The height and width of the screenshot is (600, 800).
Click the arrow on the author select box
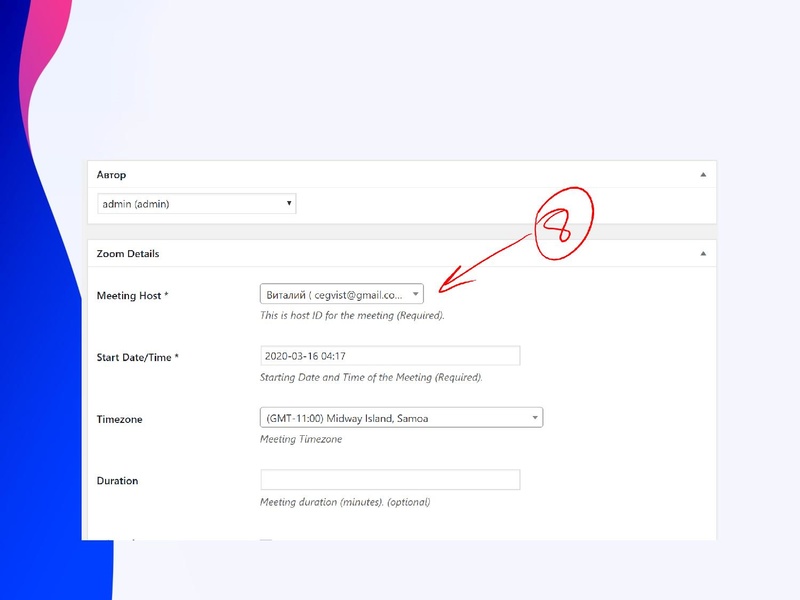pyautogui.click(x=289, y=204)
